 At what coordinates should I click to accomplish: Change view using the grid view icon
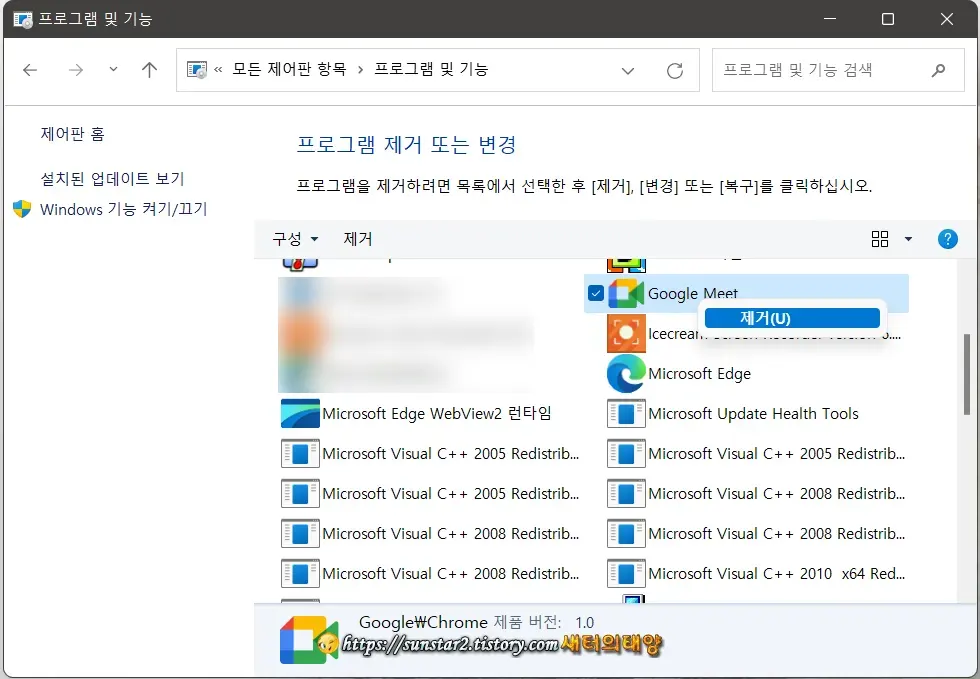880,239
